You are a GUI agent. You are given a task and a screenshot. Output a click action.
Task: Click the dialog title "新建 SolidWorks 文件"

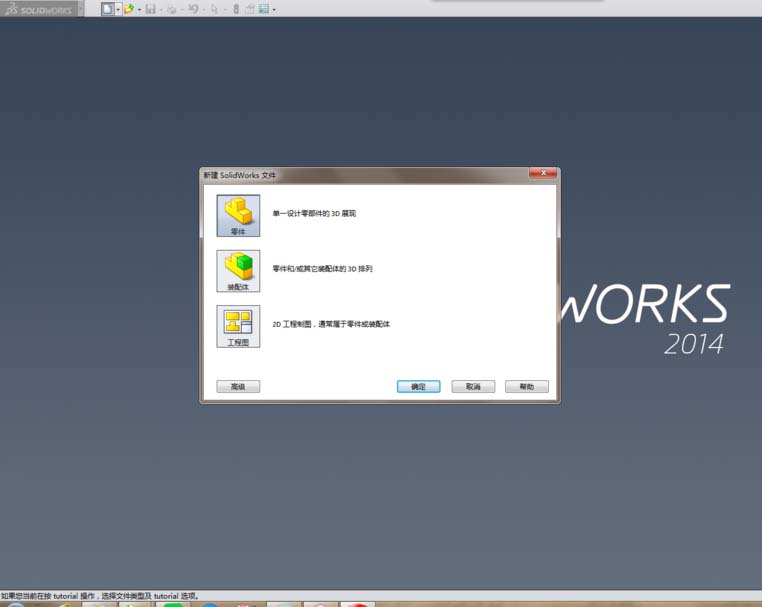point(239,175)
